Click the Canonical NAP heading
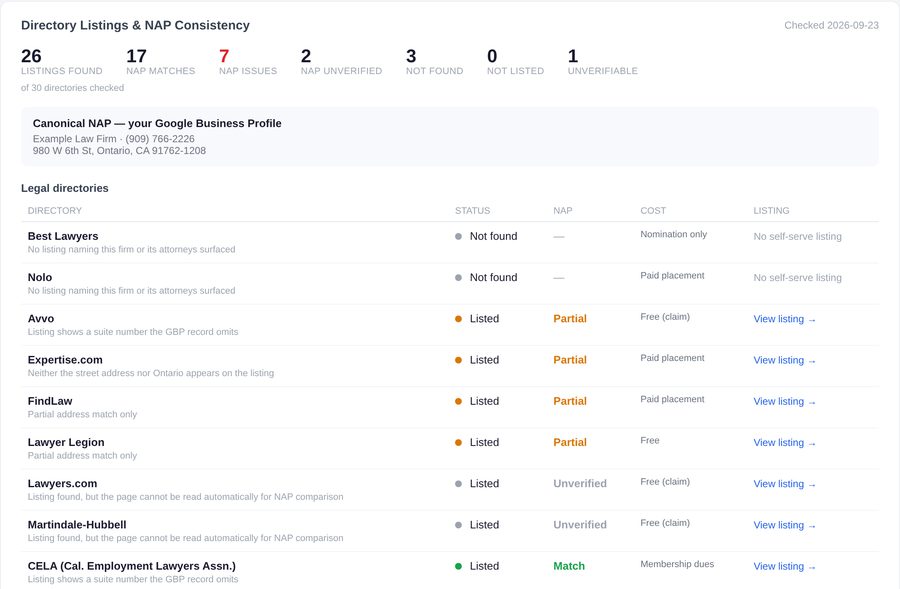The width and height of the screenshot is (900, 589). [x=157, y=123]
